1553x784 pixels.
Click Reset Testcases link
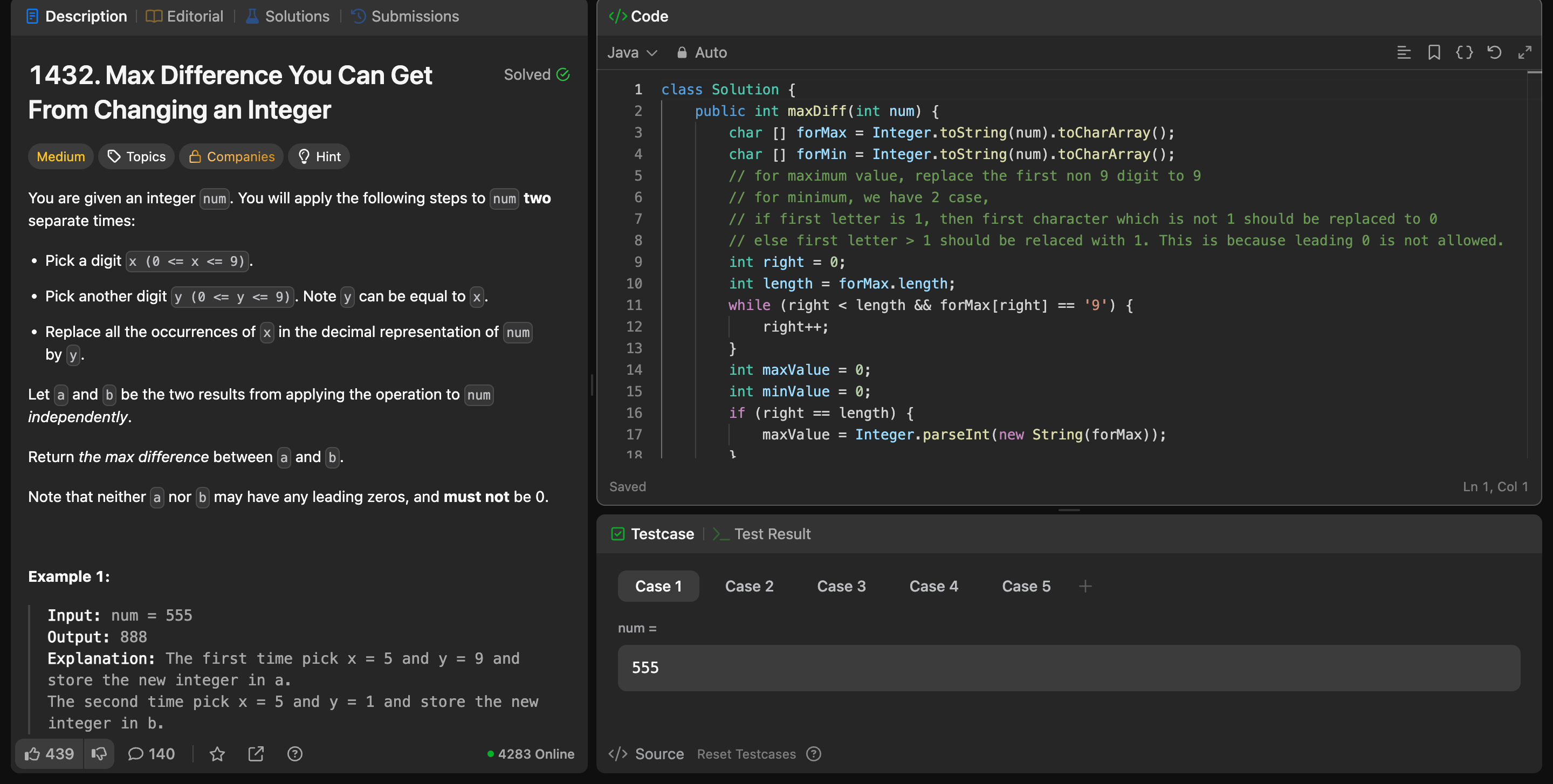tap(746, 754)
